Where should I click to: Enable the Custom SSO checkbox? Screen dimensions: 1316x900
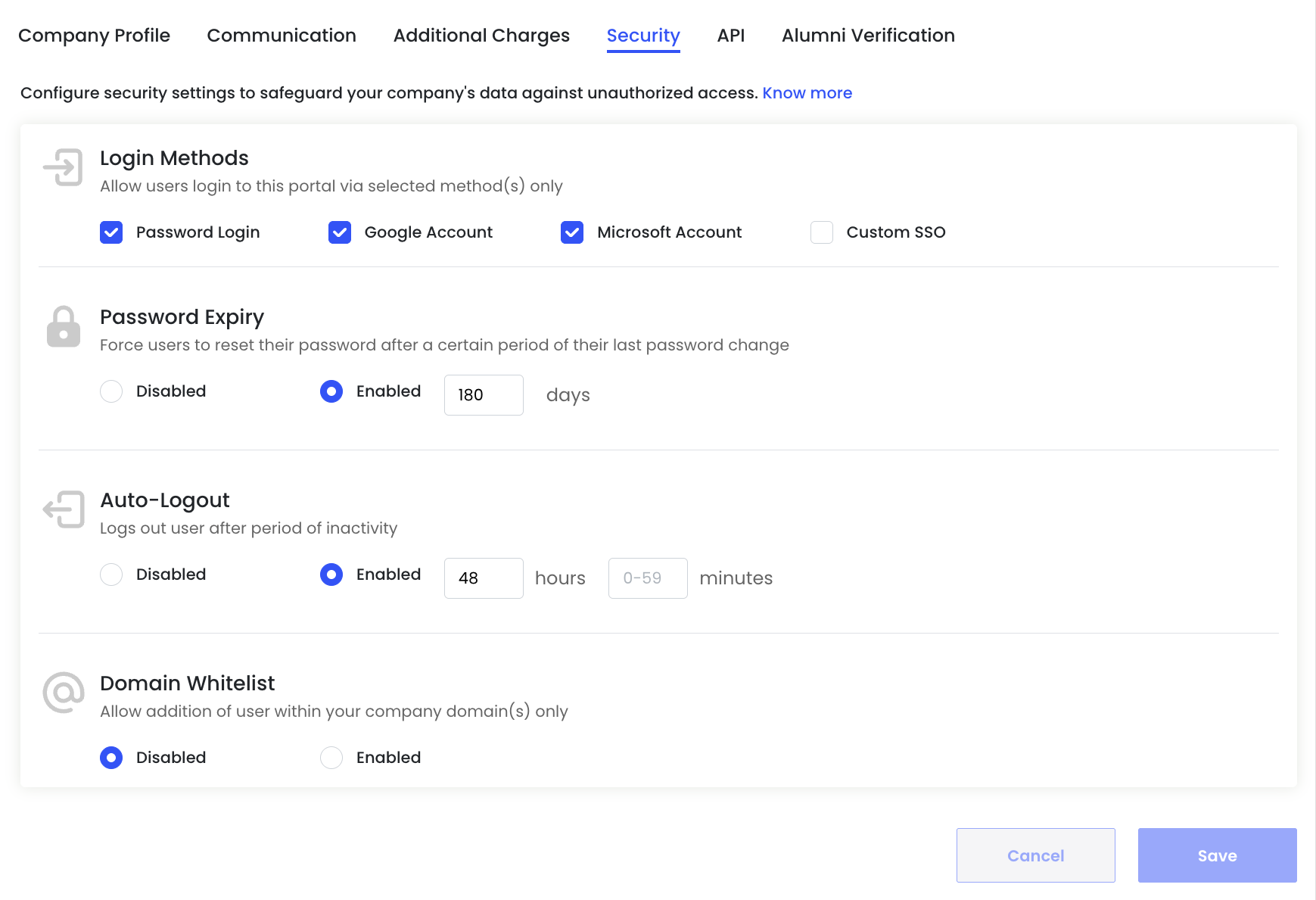coord(822,232)
